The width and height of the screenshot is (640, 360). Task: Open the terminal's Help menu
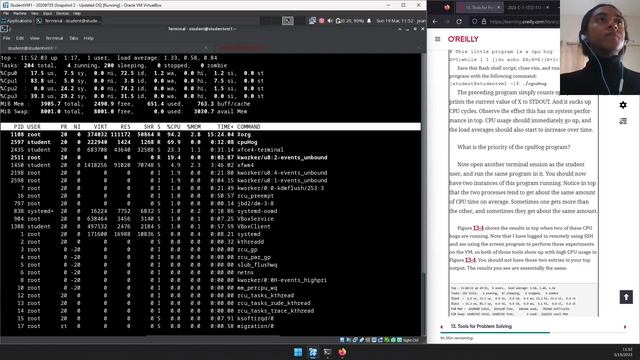(x=89, y=38)
